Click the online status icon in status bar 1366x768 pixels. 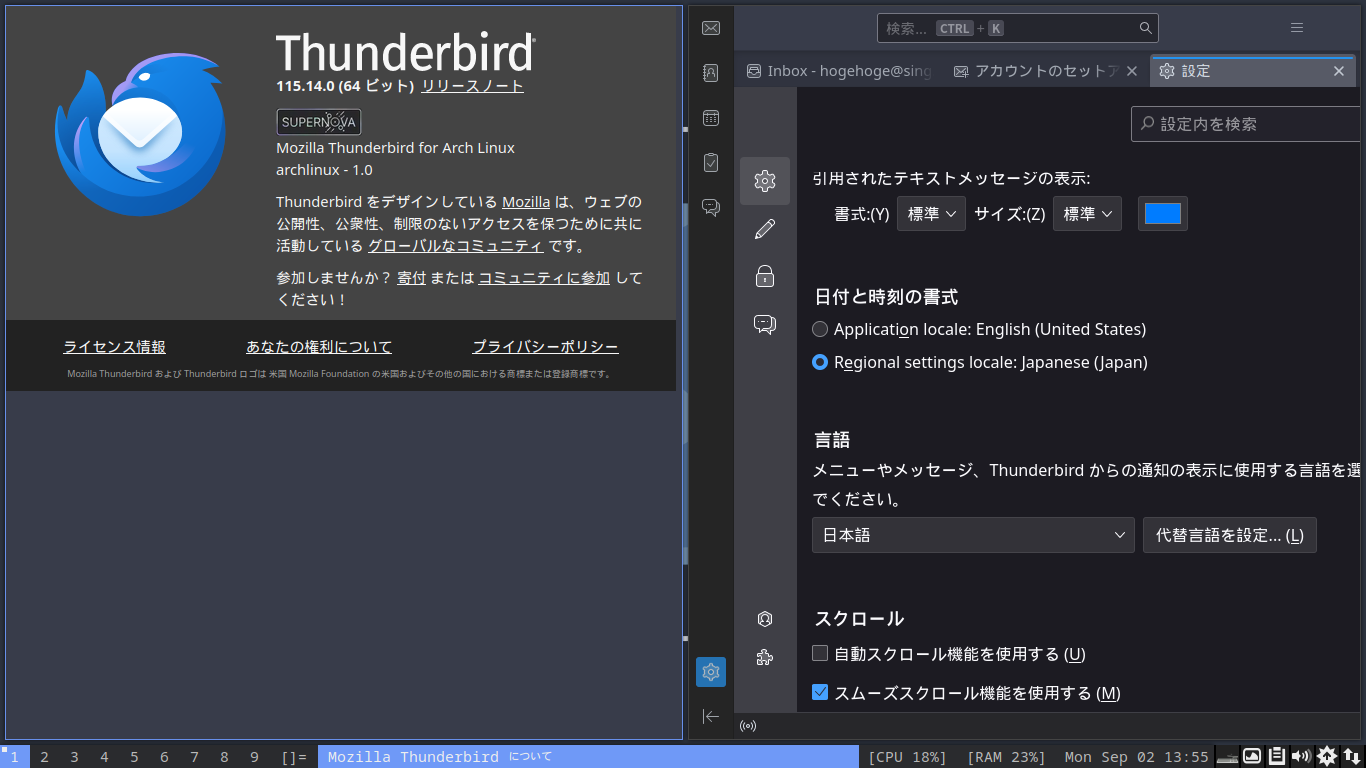coord(748,726)
